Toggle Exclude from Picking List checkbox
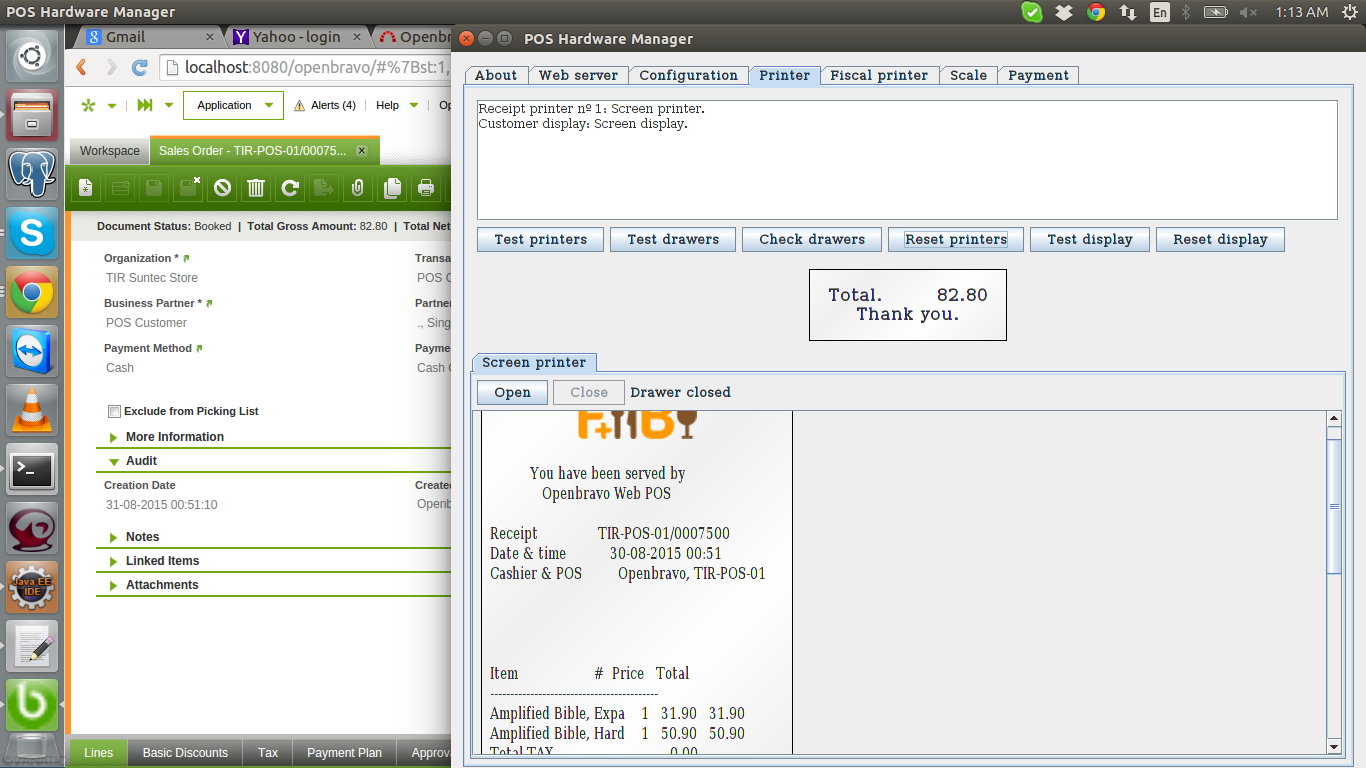Screen dimensions: 1366x768 pyautogui.click(x=114, y=411)
